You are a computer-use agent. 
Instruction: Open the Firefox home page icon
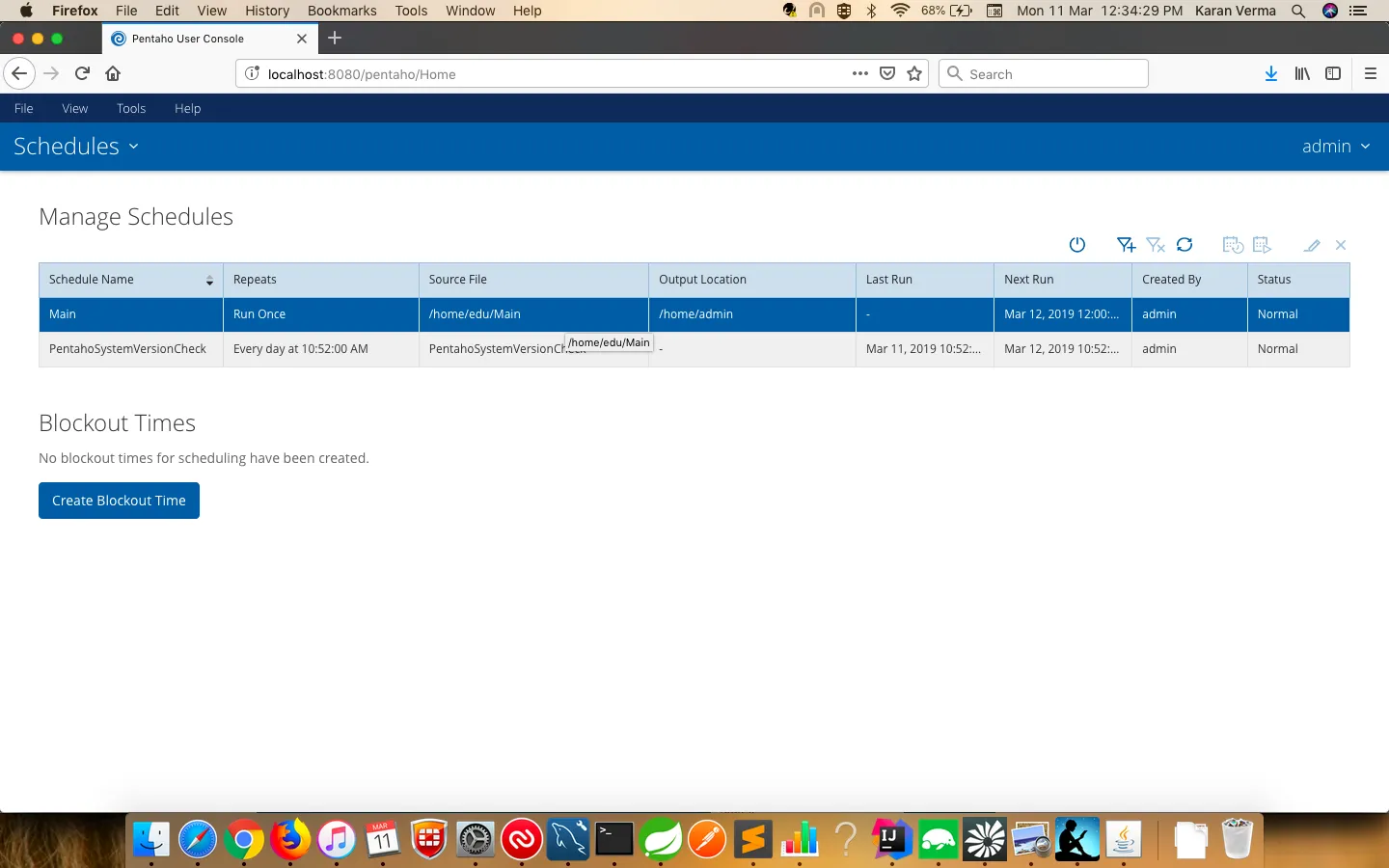(x=113, y=73)
